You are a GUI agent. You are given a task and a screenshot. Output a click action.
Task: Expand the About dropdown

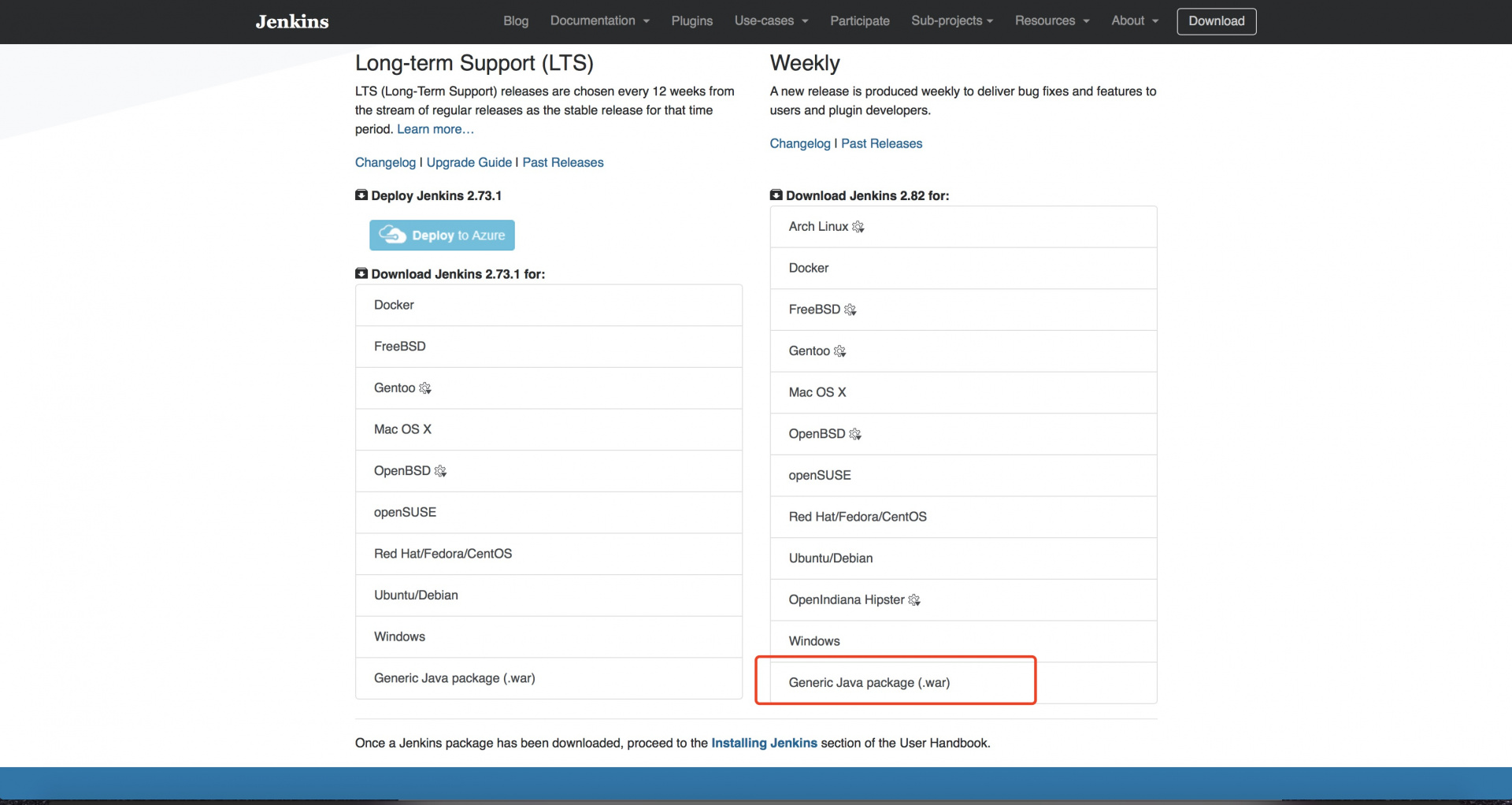1135,21
